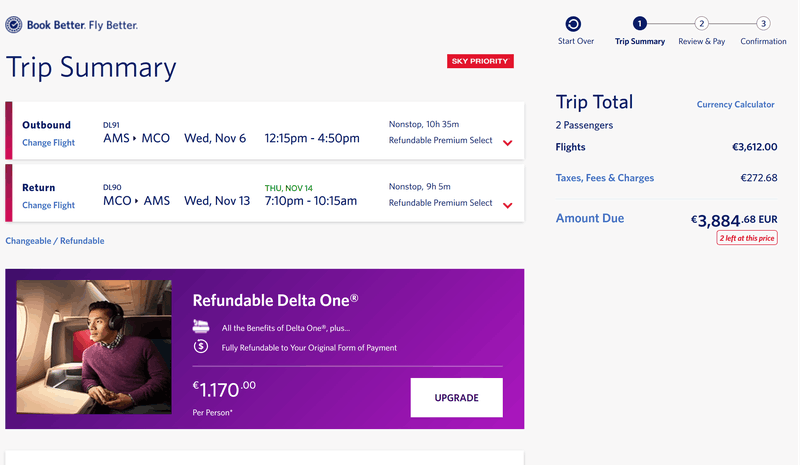
Task: Click the Confirmation step label
Action: click(763, 42)
